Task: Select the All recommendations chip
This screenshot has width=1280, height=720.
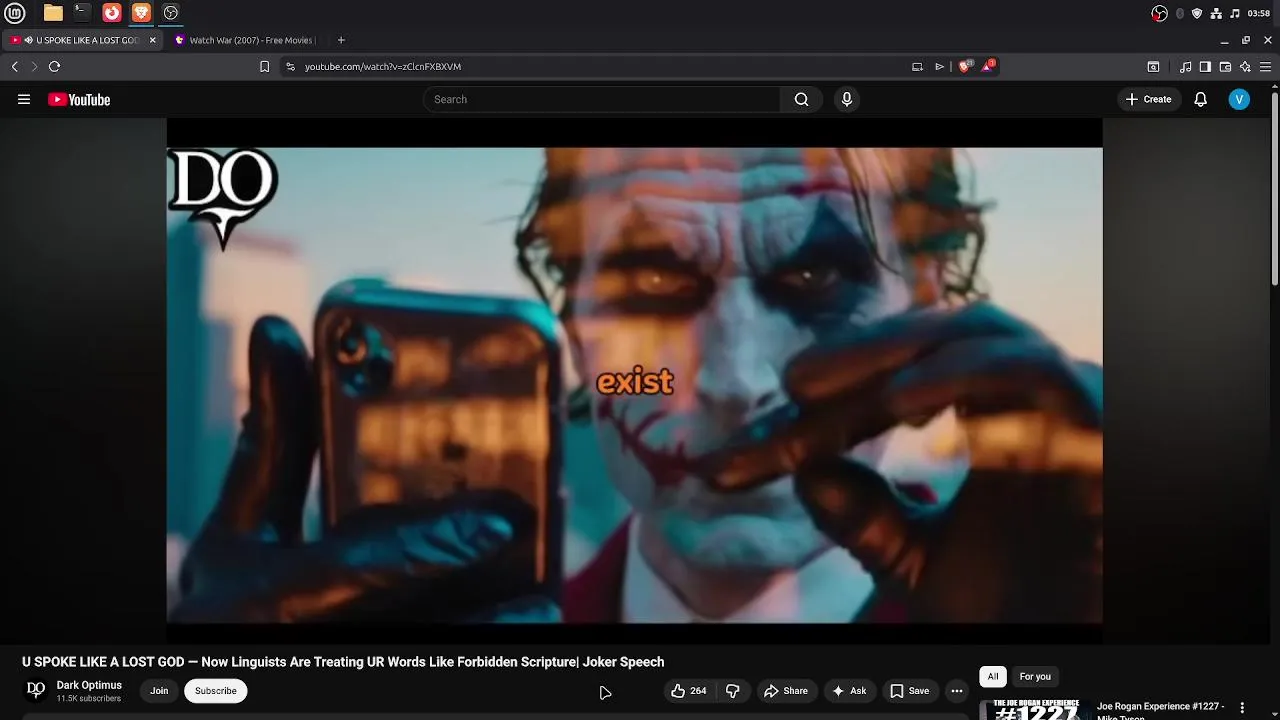Action: (x=993, y=677)
